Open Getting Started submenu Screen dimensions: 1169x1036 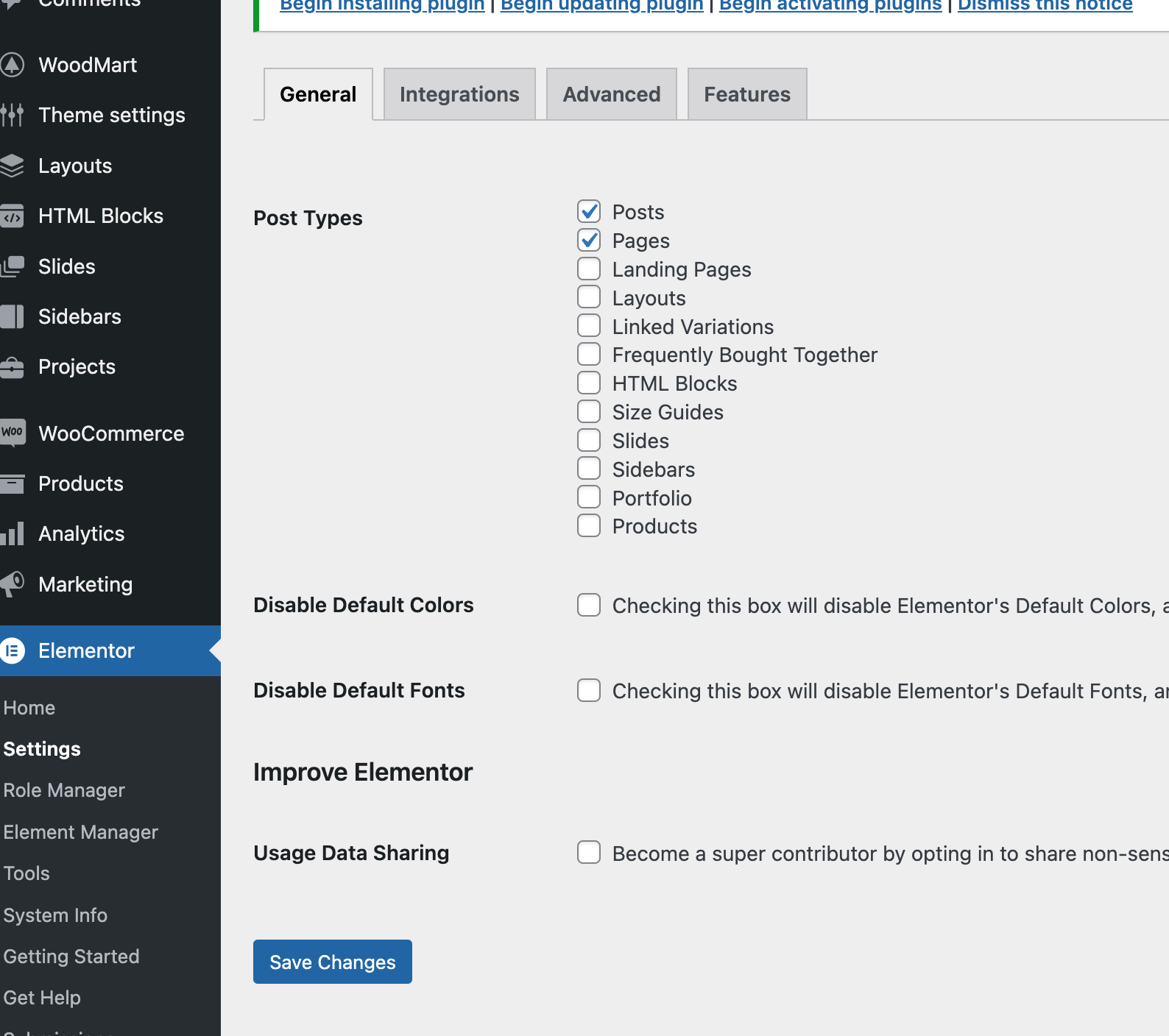pyautogui.click(x=71, y=957)
